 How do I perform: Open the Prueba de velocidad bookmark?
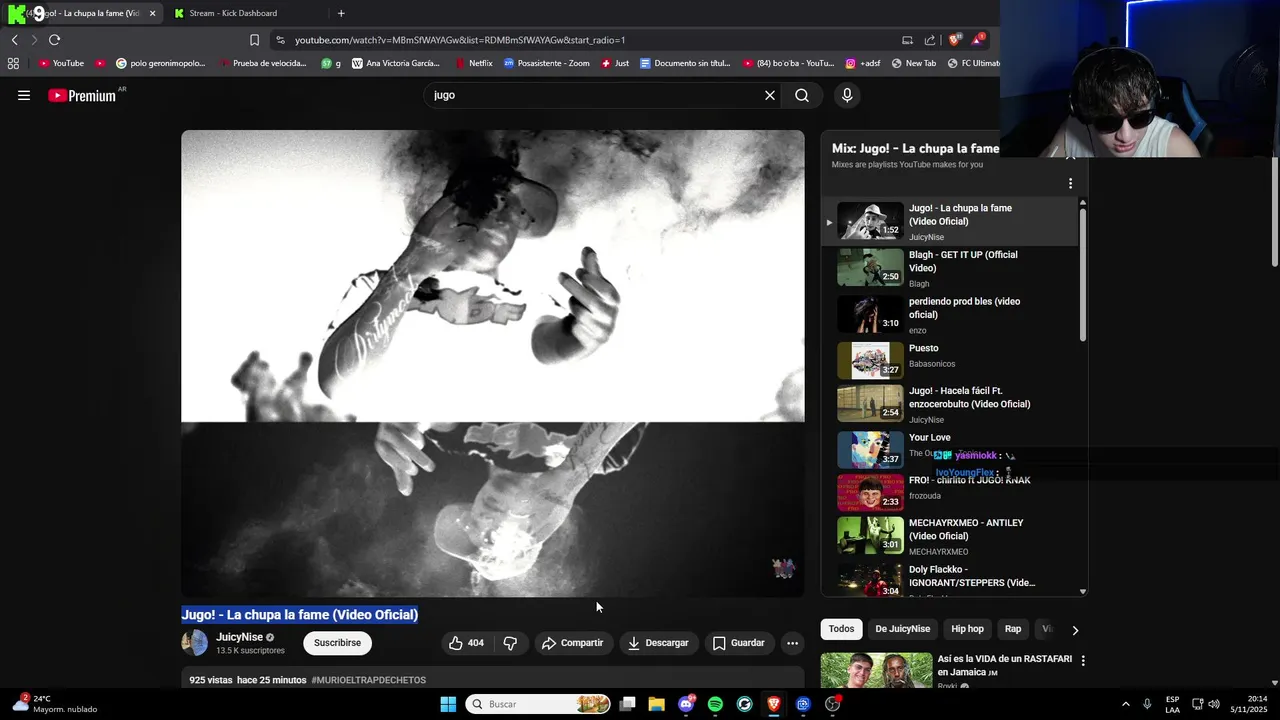[262, 63]
